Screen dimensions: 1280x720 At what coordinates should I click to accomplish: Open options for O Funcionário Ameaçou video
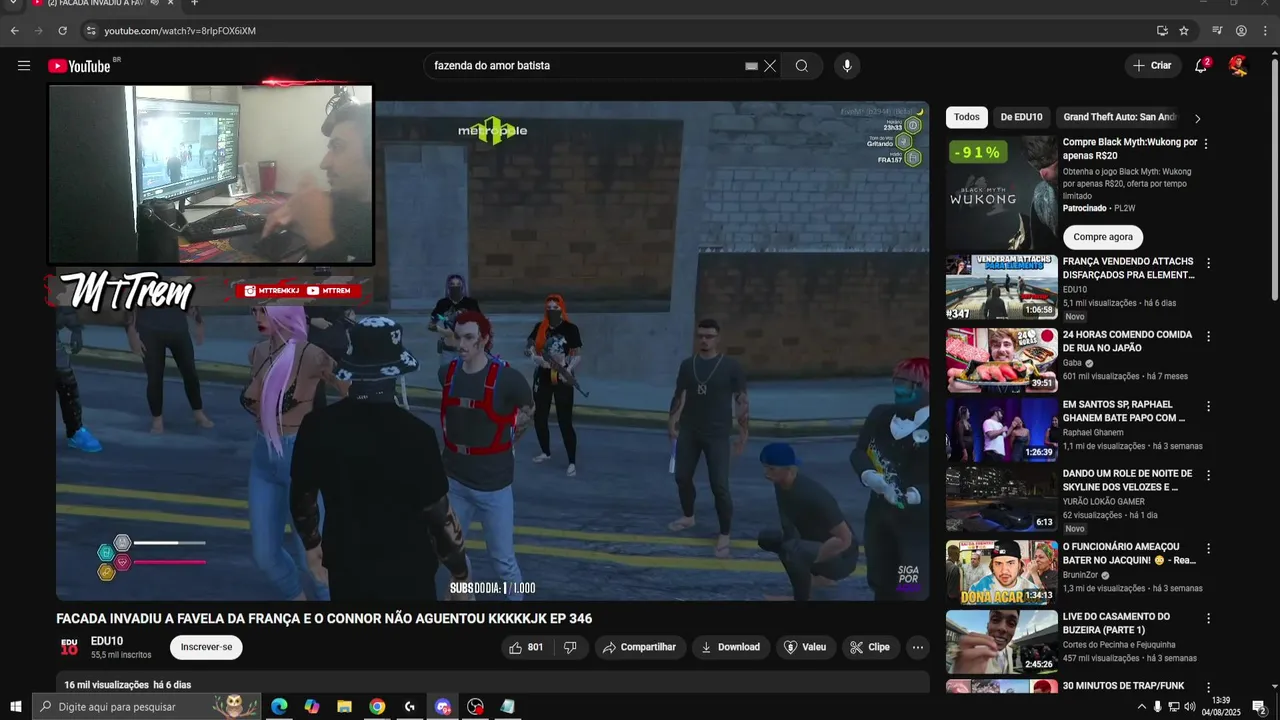pos(1208,548)
